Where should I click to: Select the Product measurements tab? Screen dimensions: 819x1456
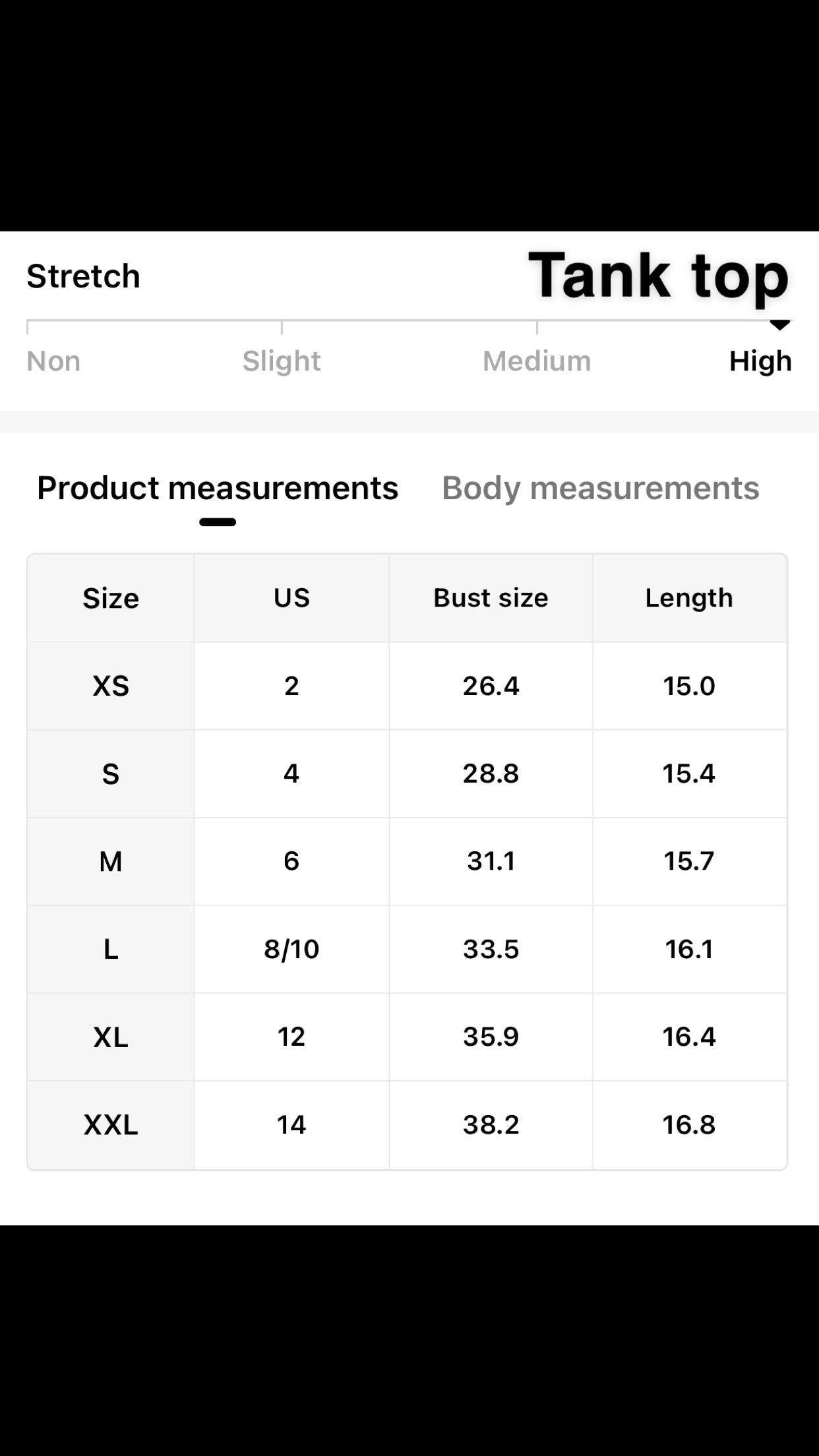click(x=218, y=489)
